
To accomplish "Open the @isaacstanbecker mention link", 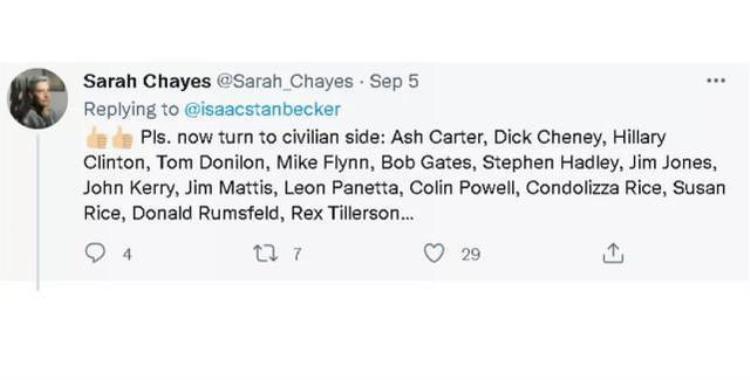I will pyautogui.click(x=262, y=110).
